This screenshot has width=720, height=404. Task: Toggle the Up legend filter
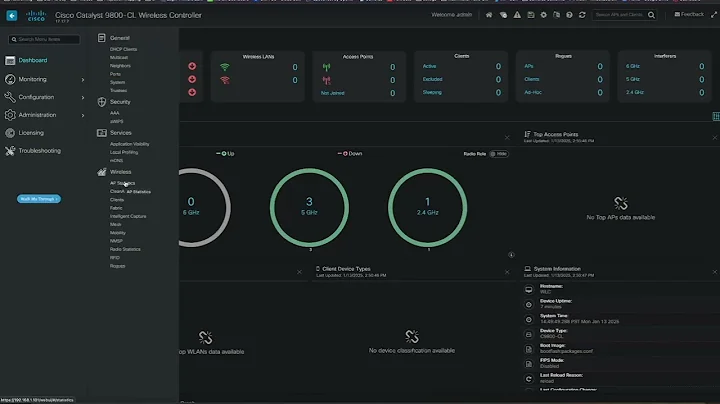click(x=225, y=154)
